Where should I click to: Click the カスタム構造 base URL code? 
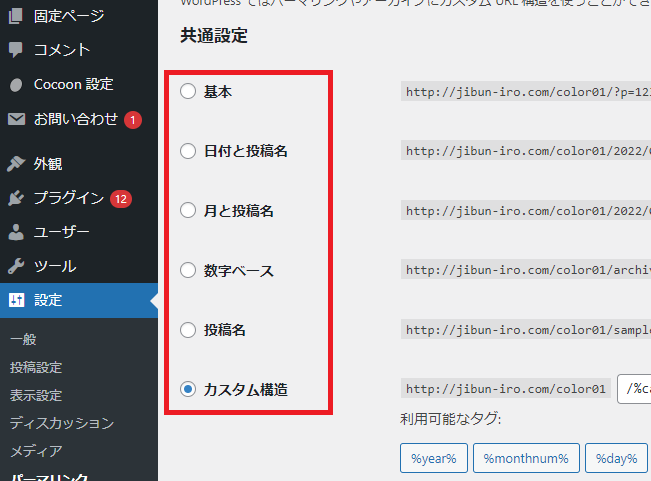coord(506,388)
